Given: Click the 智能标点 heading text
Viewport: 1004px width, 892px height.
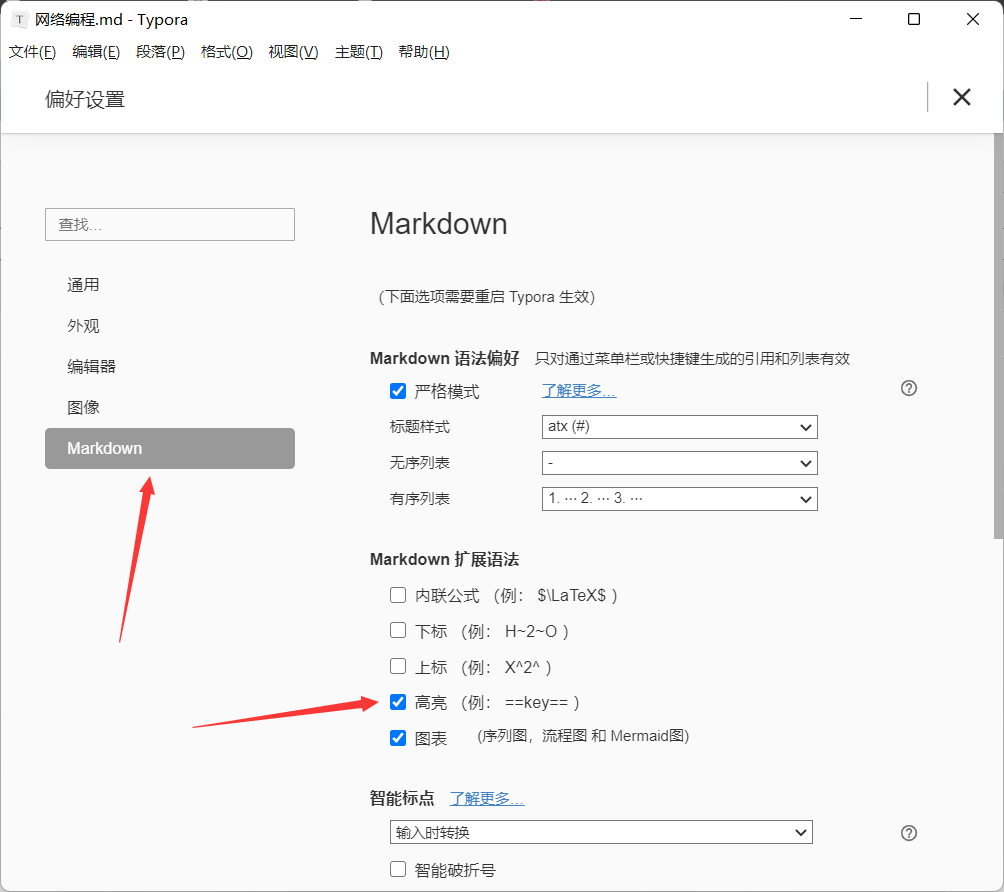Looking at the screenshot, I should (x=402, y=799).
